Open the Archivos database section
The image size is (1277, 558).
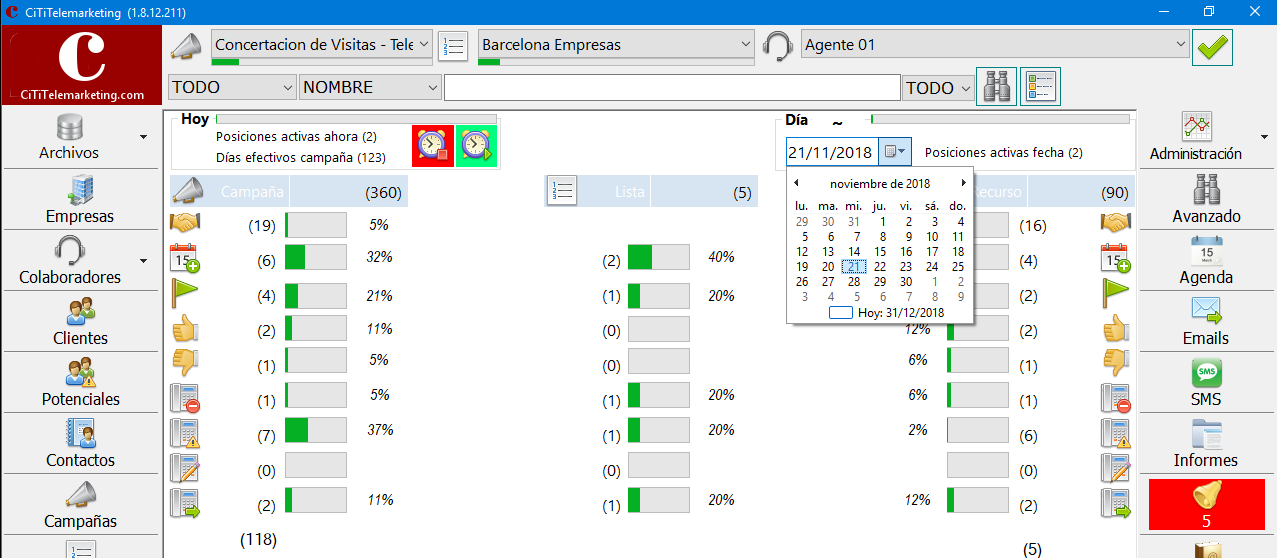pyautogui.click(x=69, y=138)
